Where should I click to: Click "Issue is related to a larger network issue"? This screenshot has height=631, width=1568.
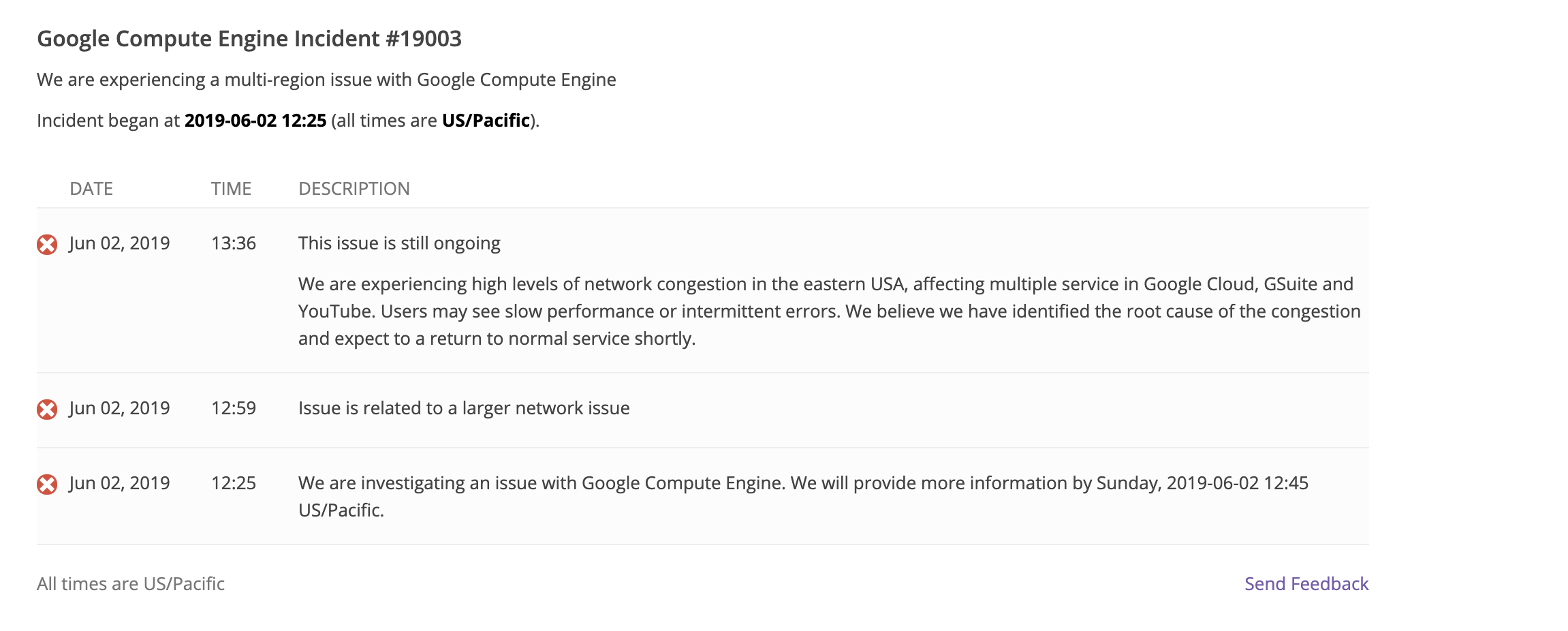point(464,408)
